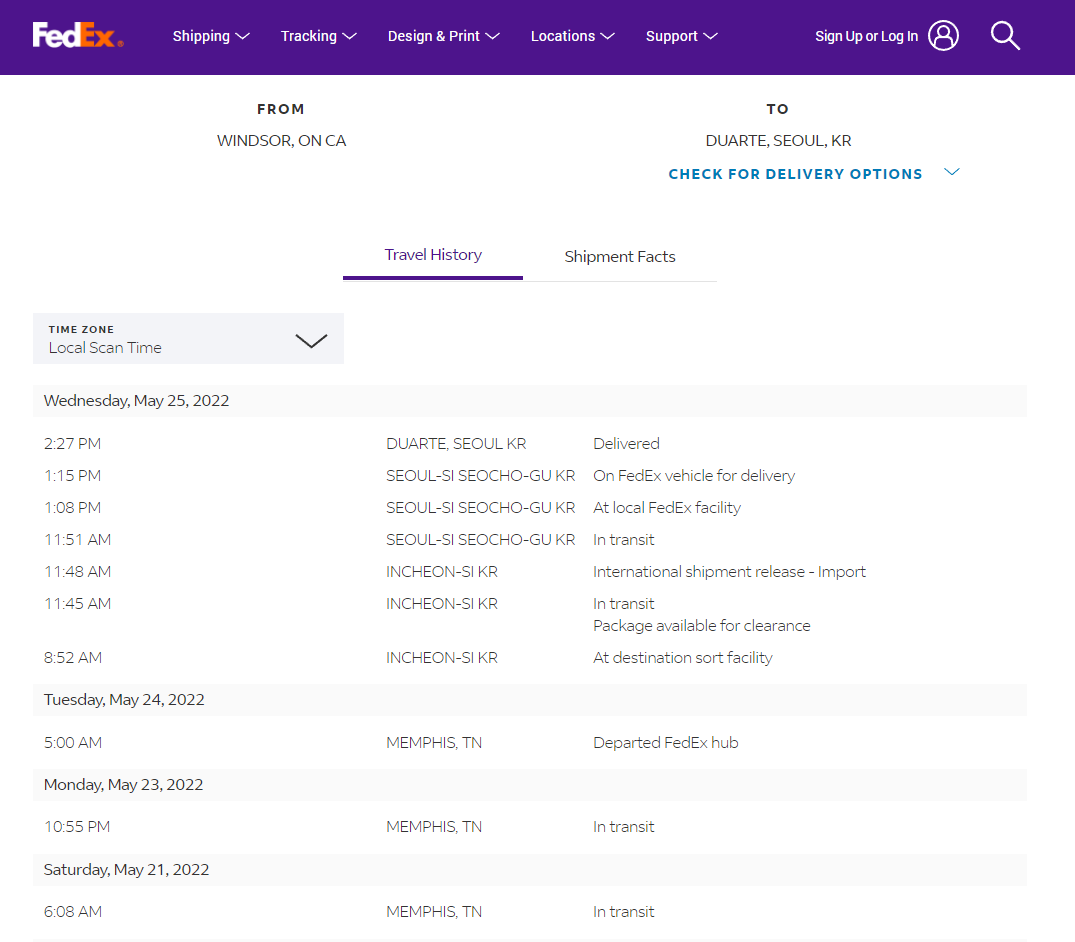Click At destination sort facility status

(x=683, y=657)
